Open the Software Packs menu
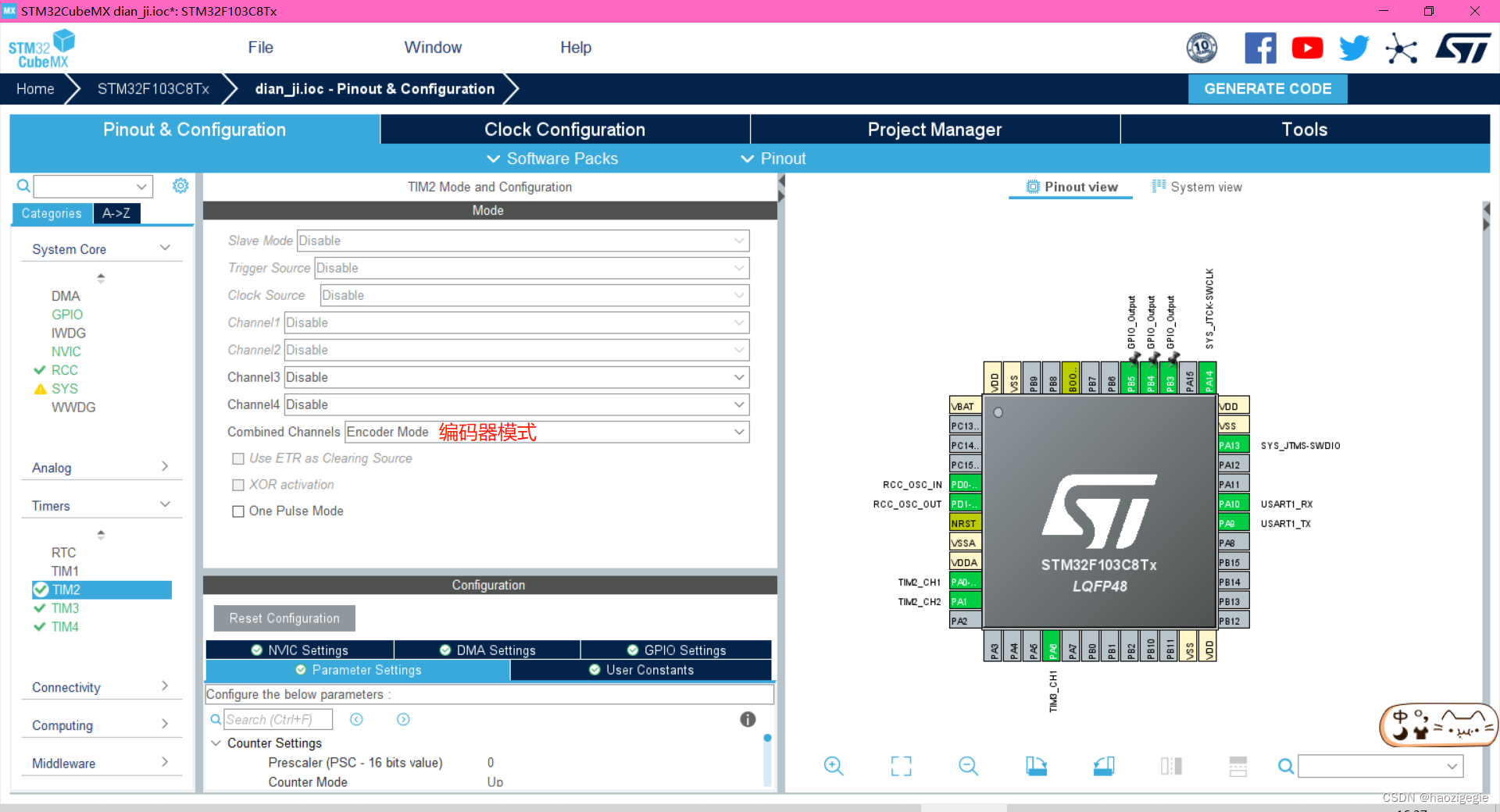This screenshot has width=1500, height=812. click(x=552, y=158)
